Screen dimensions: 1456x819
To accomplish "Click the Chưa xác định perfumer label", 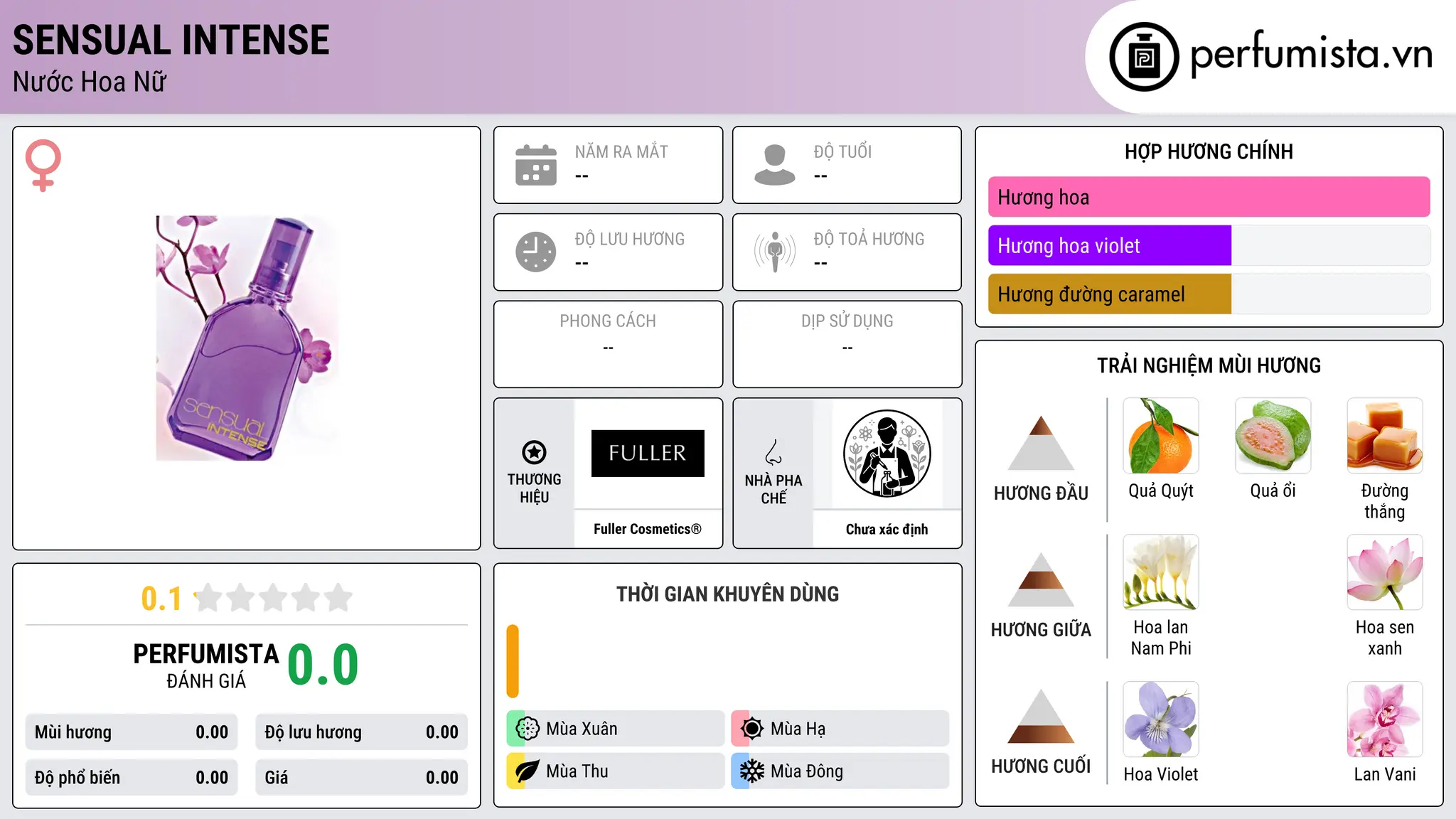I will 887,529.
